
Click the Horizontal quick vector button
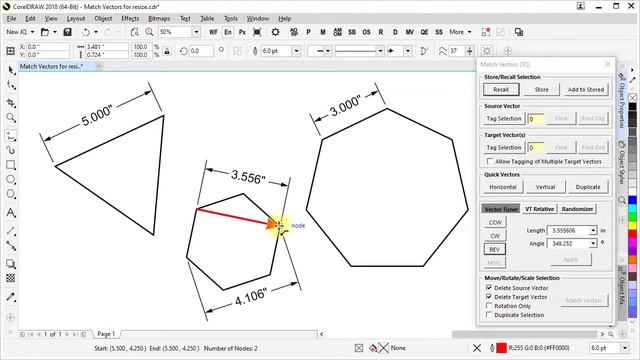point(503,187)
